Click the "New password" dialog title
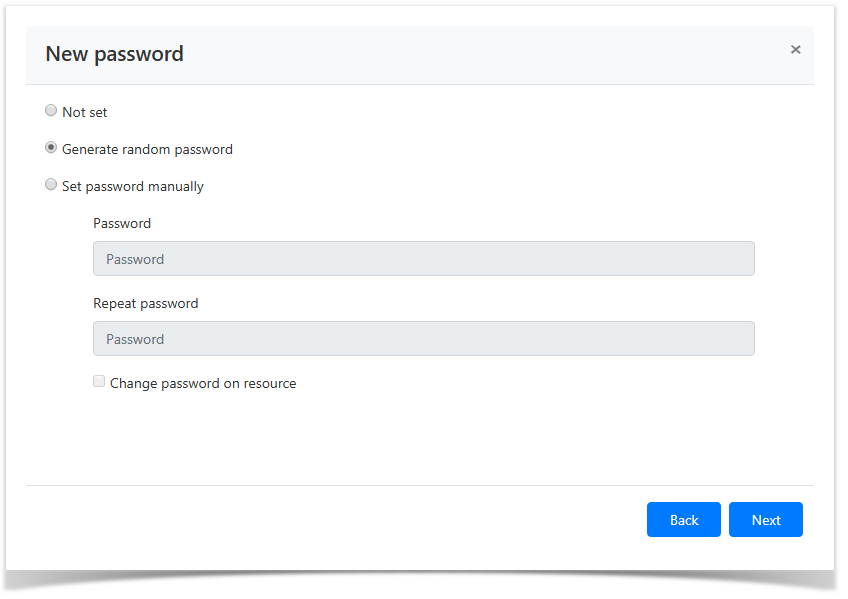This screenshot has height=599, width=848. point(114,55)
